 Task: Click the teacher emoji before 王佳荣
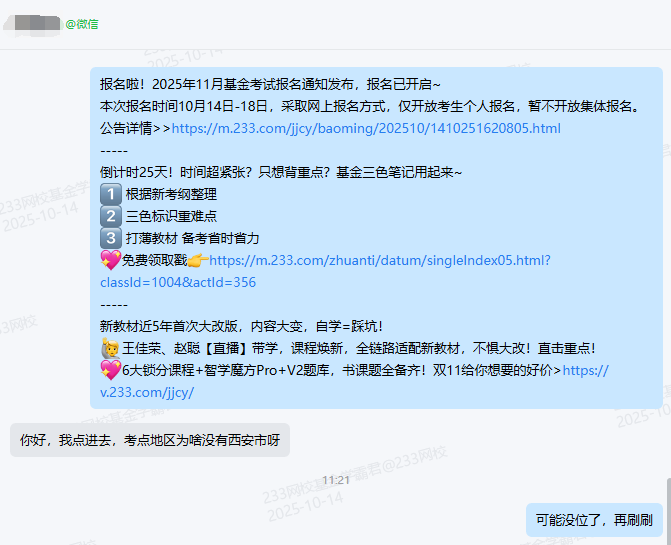tap(111, 348)
